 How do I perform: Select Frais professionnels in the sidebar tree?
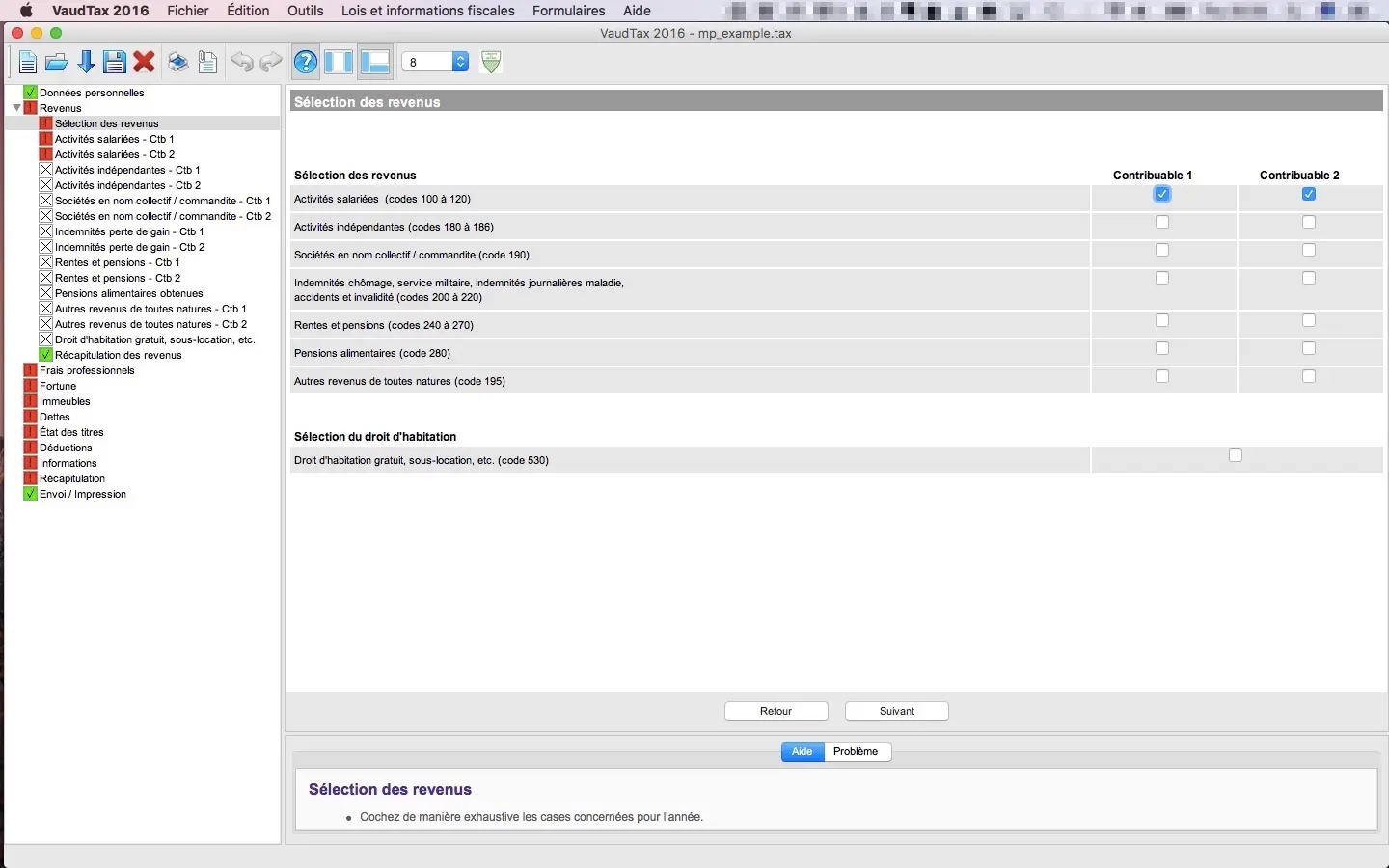coord(87,370)
